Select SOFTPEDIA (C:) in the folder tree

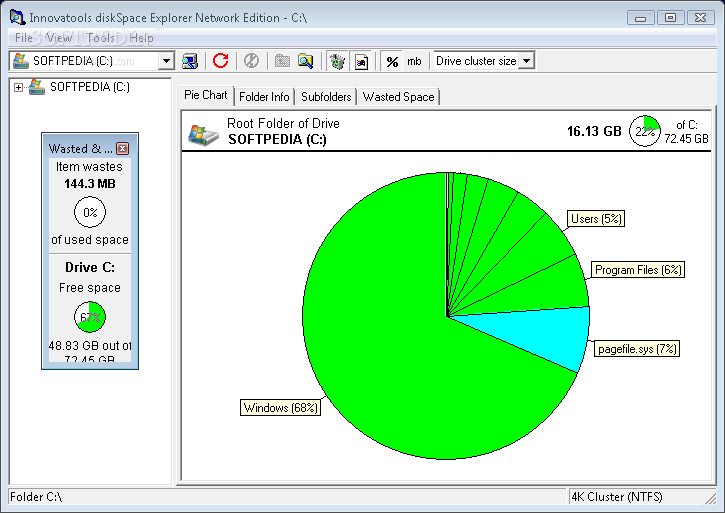[x=90, y=87]
